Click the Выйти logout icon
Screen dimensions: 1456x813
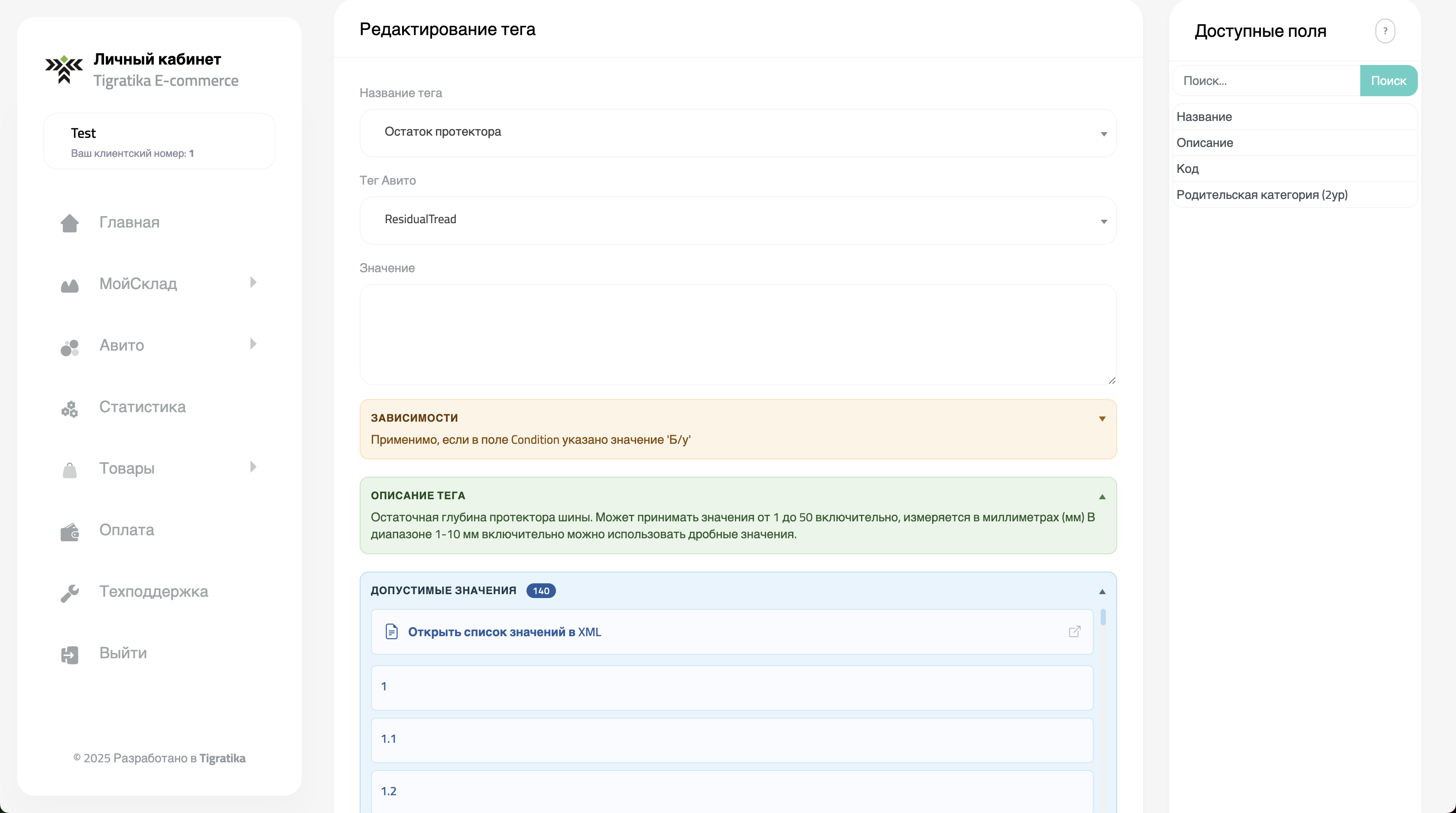click(69, 654)
